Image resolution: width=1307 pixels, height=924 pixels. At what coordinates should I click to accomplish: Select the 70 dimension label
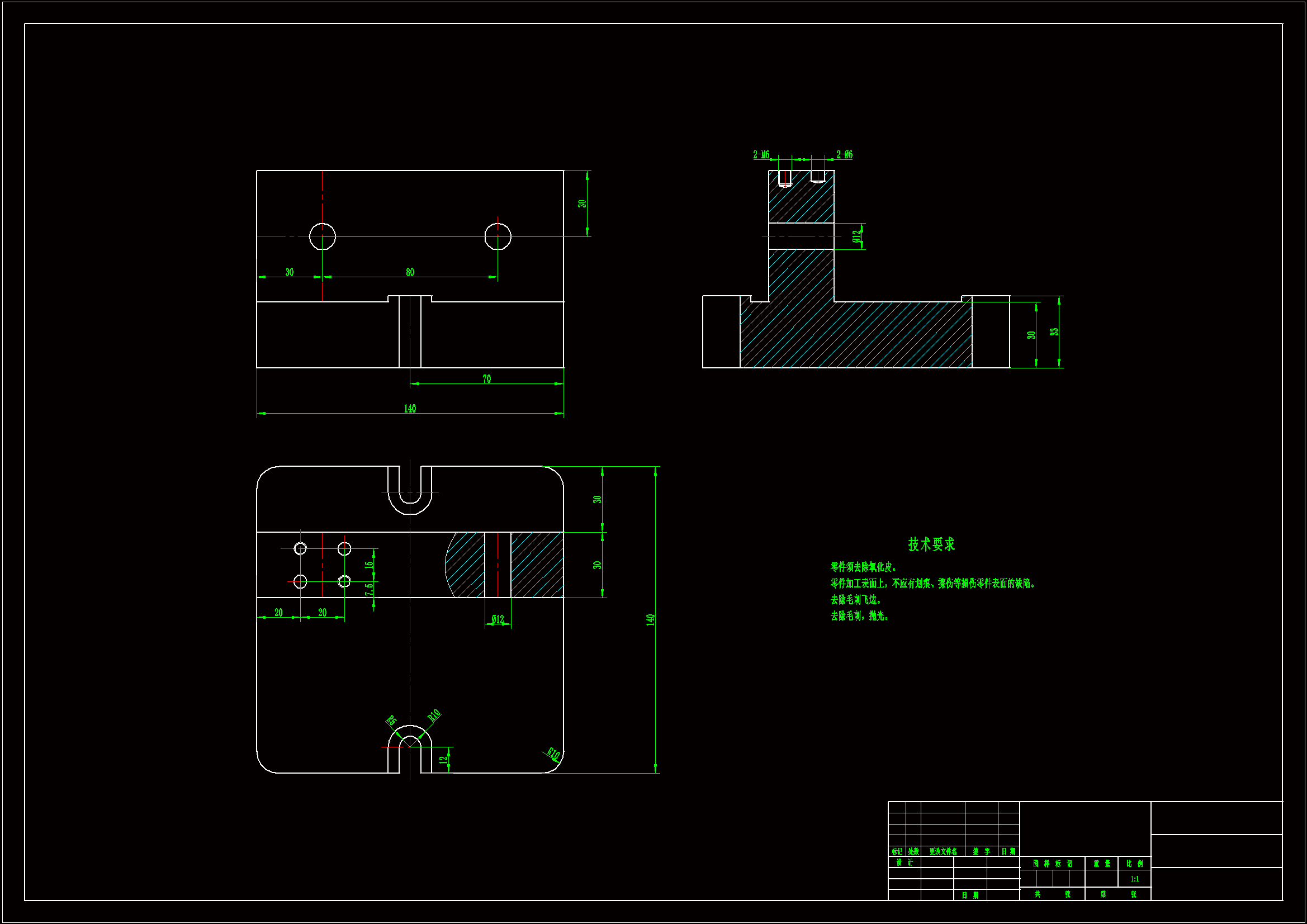[x=486, y=378]
